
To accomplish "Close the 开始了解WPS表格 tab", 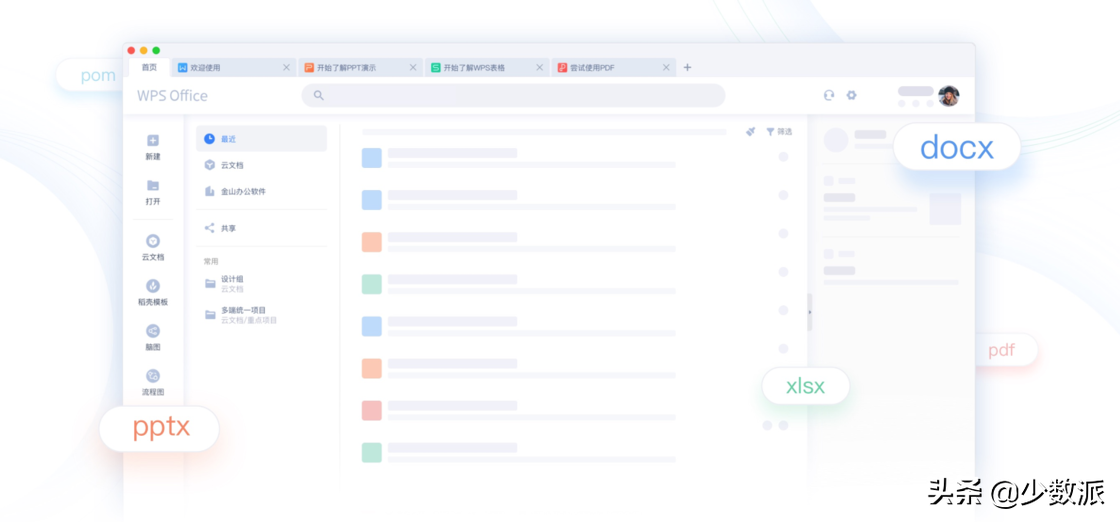I will [x=539, y=68].
